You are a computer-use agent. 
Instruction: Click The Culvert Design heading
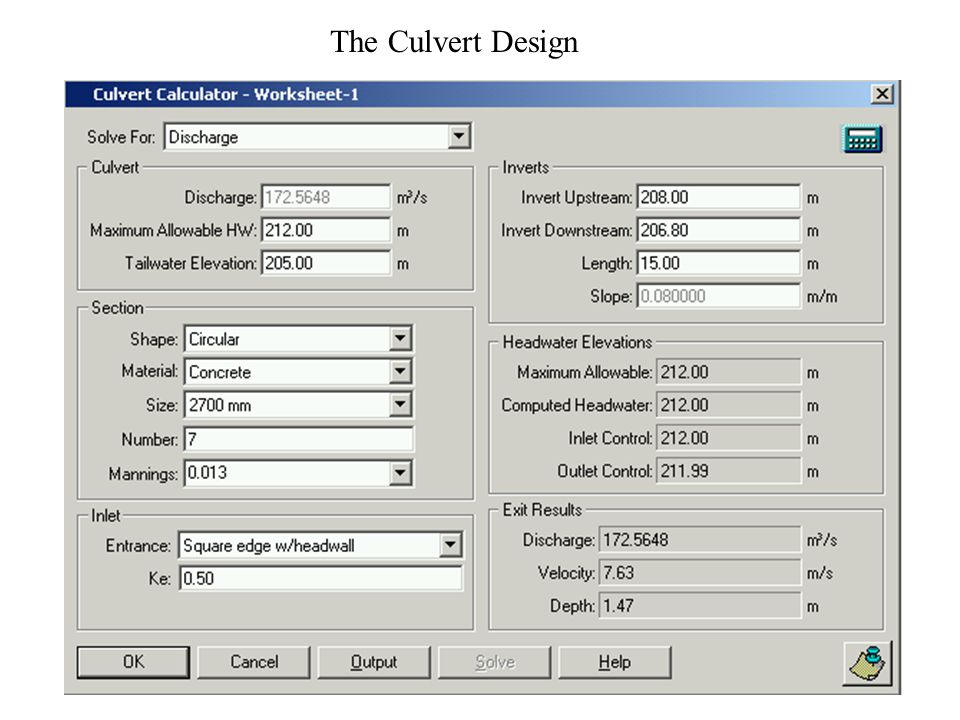pos(454,42)
